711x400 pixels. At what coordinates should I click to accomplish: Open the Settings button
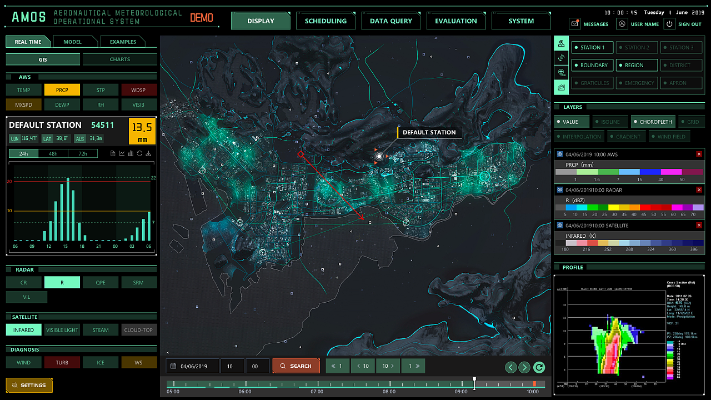point(29,385)
